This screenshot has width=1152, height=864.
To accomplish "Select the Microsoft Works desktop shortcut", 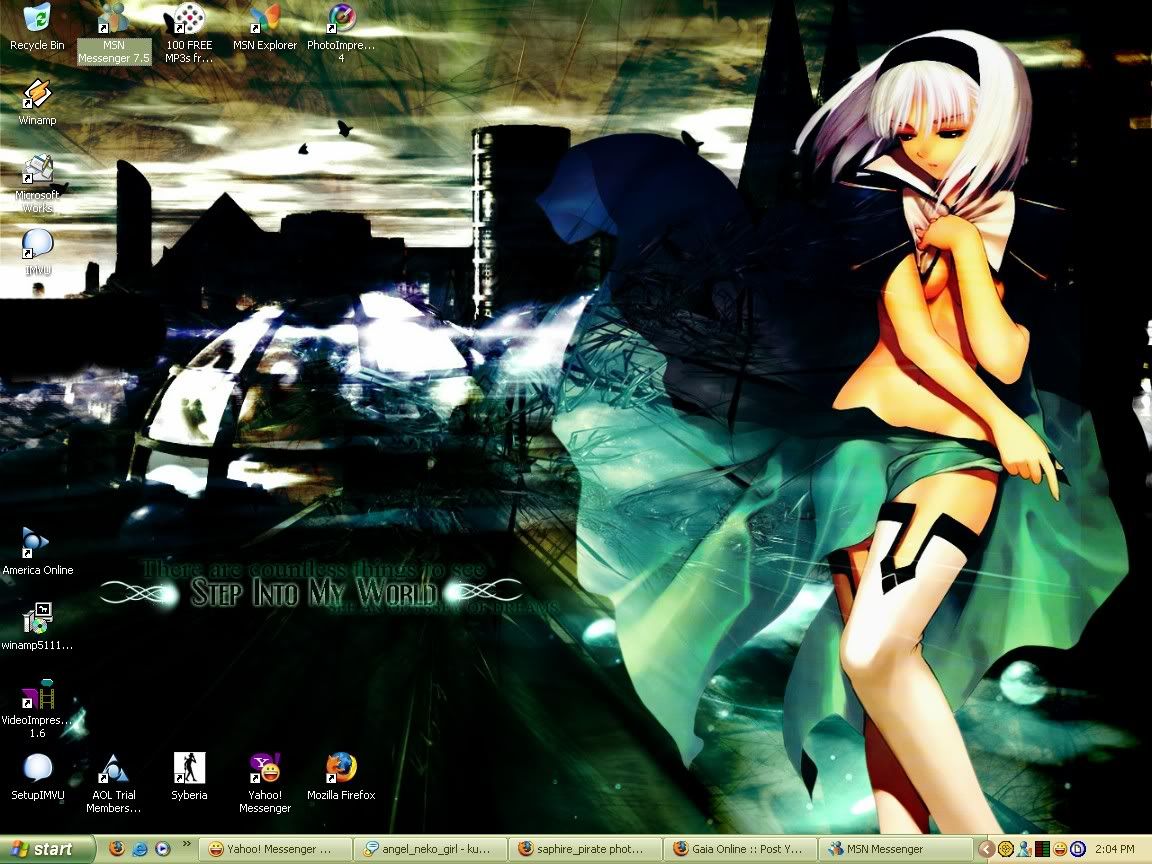I will coord(37,184).
